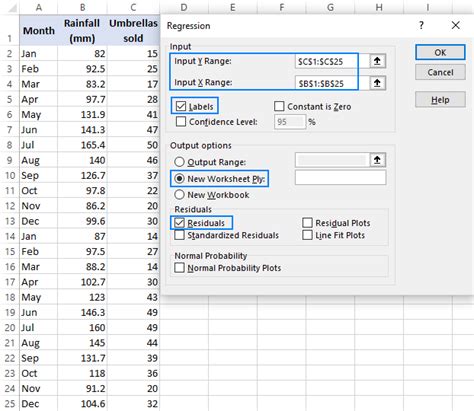The height and width of the screenshot is (411, 474).
Task: Select column A header
Action: click(39, 7)
